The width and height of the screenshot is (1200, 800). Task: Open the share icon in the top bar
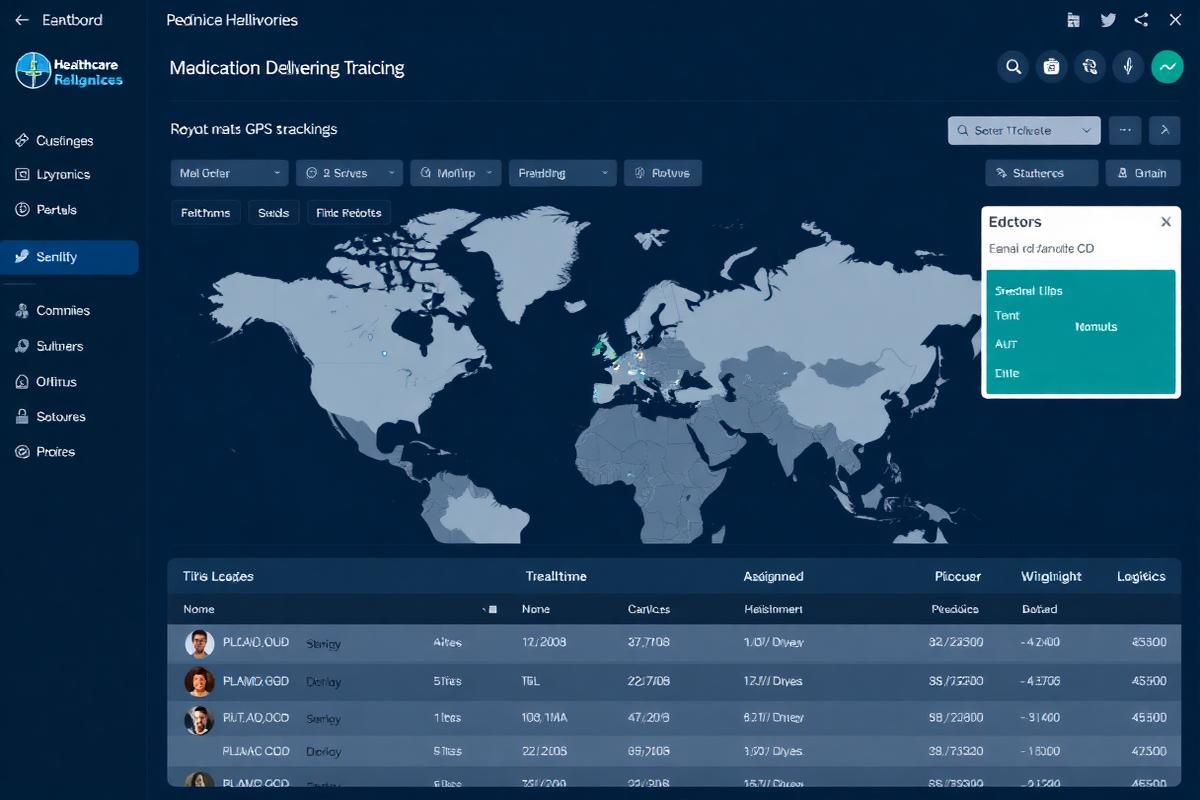click(x=1141, y=19)
